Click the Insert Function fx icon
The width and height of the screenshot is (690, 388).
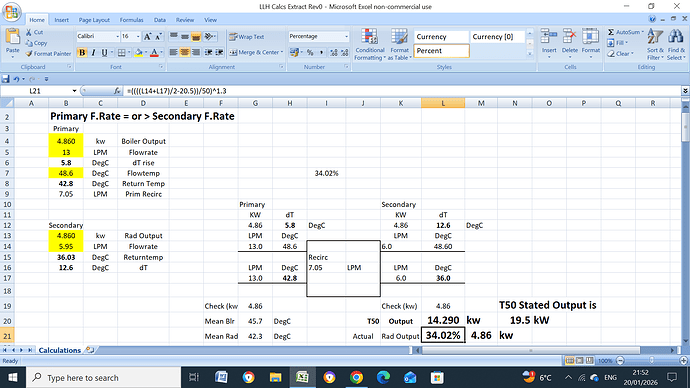click(117, 91)
